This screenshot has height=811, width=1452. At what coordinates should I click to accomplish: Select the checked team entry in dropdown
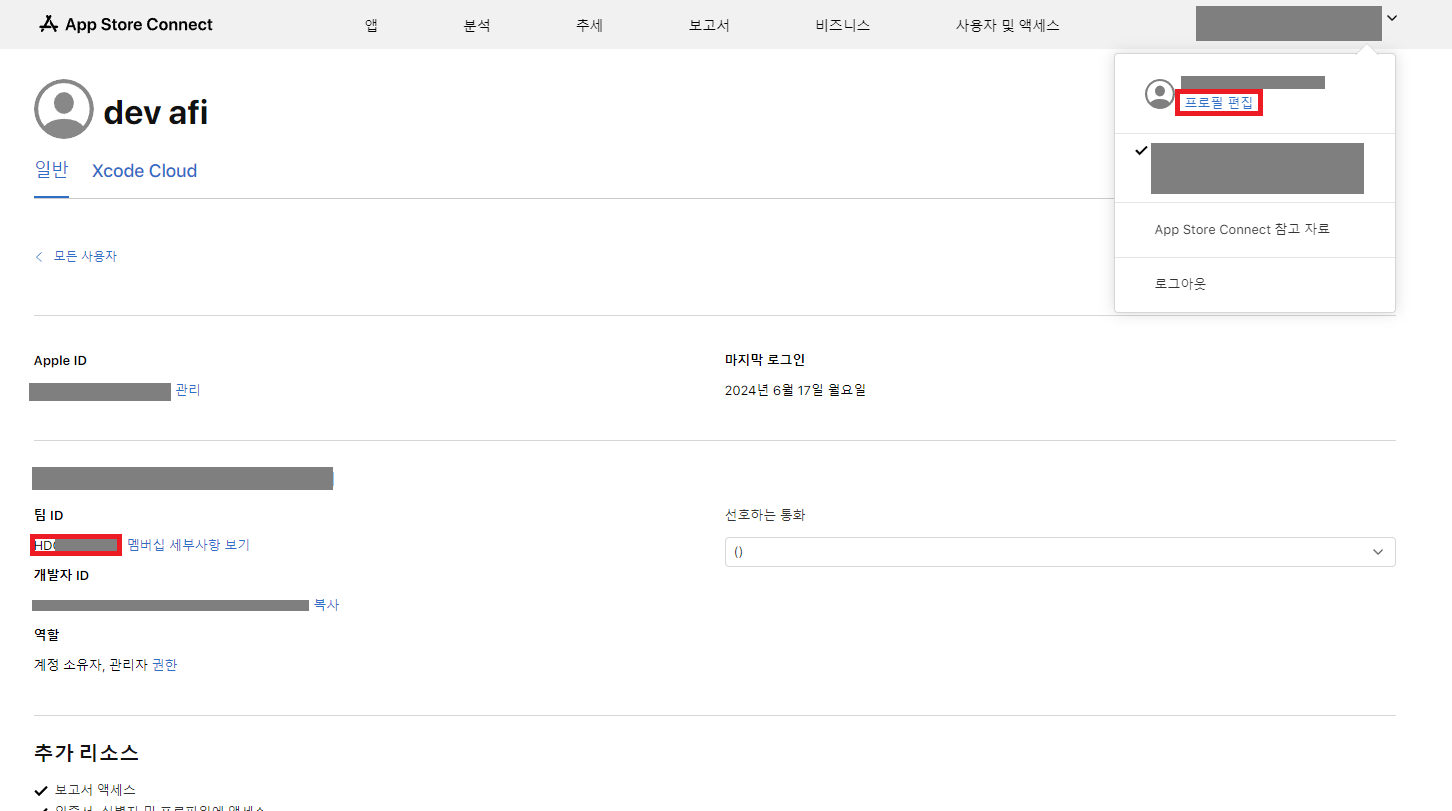[x=1255, y=168]
